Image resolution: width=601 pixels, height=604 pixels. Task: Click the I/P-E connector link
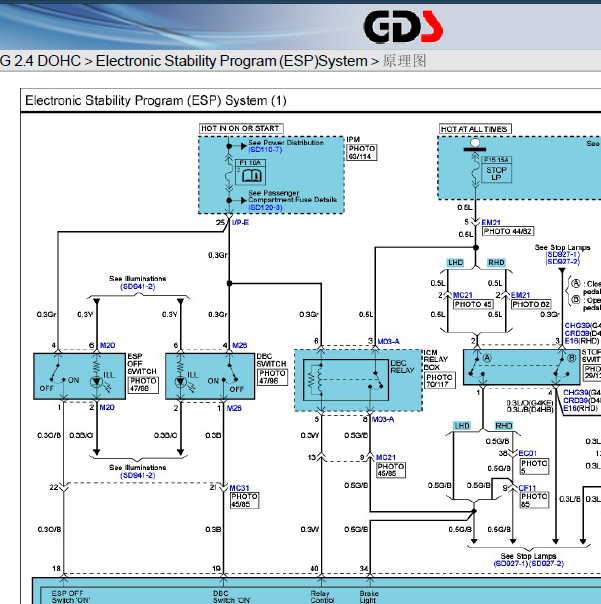(240, 222)
